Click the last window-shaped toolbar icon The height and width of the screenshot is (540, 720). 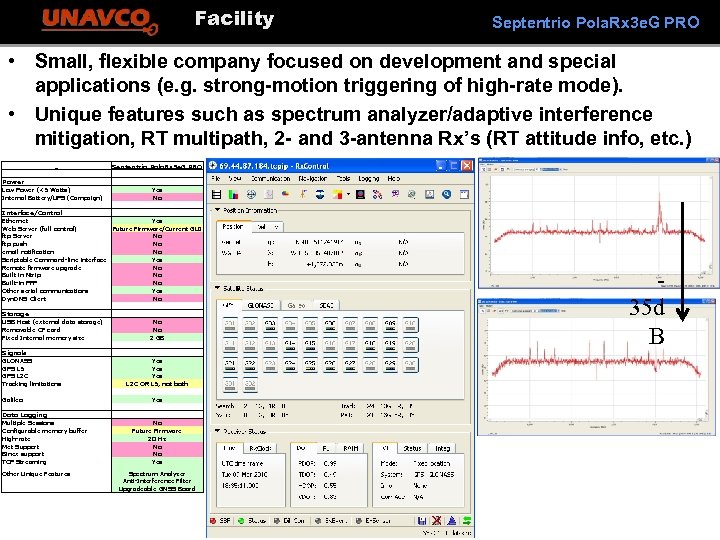click(x=464, y=195)
